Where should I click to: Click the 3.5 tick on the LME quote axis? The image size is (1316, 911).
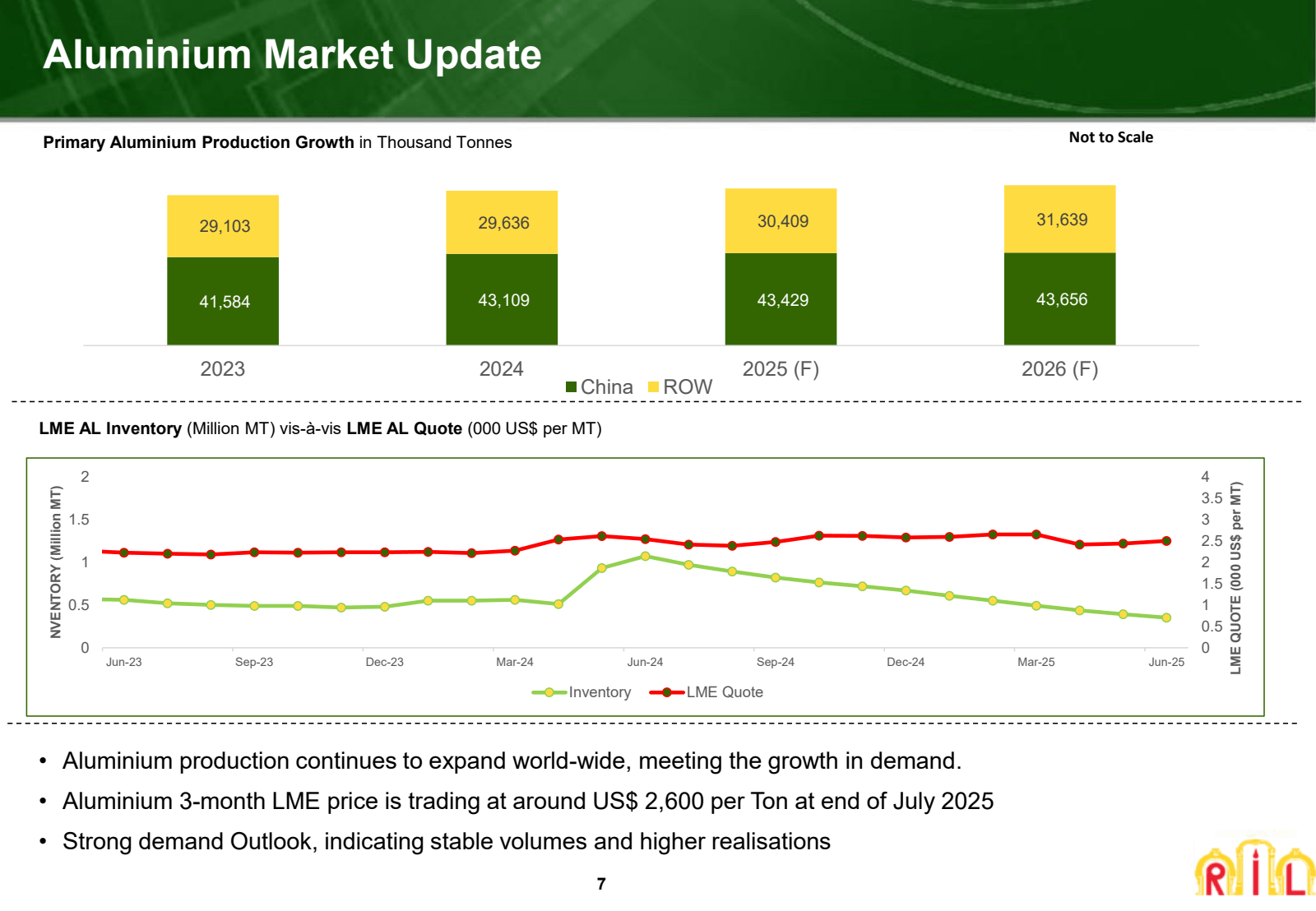tap(1212, 498)
